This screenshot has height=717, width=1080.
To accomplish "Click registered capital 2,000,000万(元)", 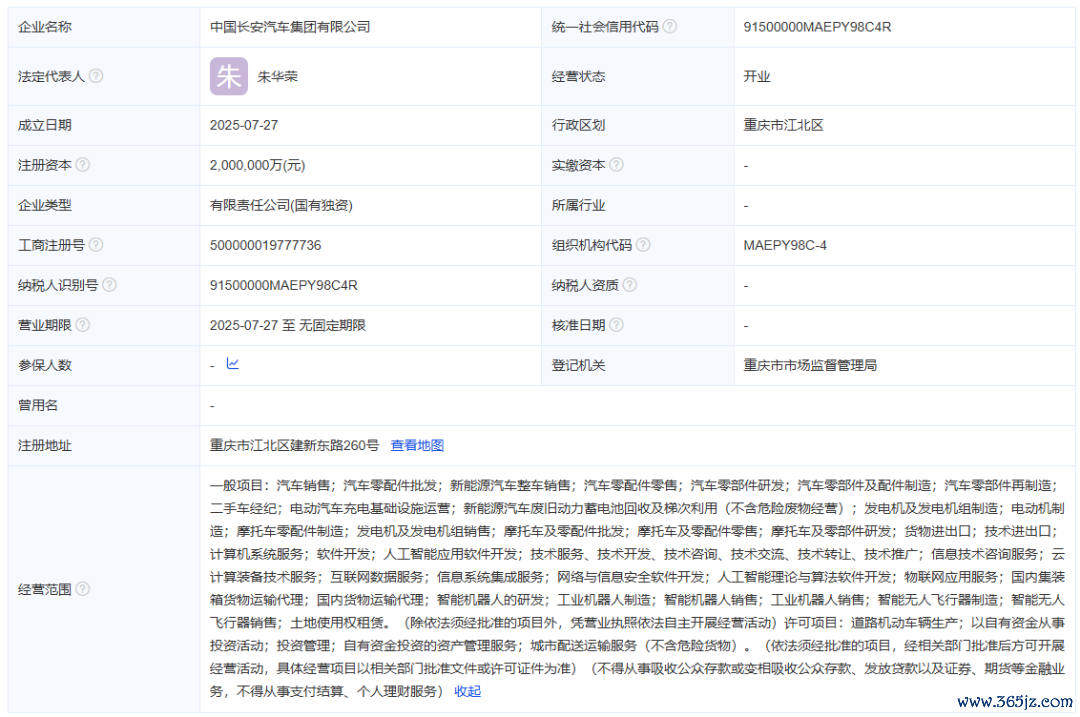I will 258,165.
